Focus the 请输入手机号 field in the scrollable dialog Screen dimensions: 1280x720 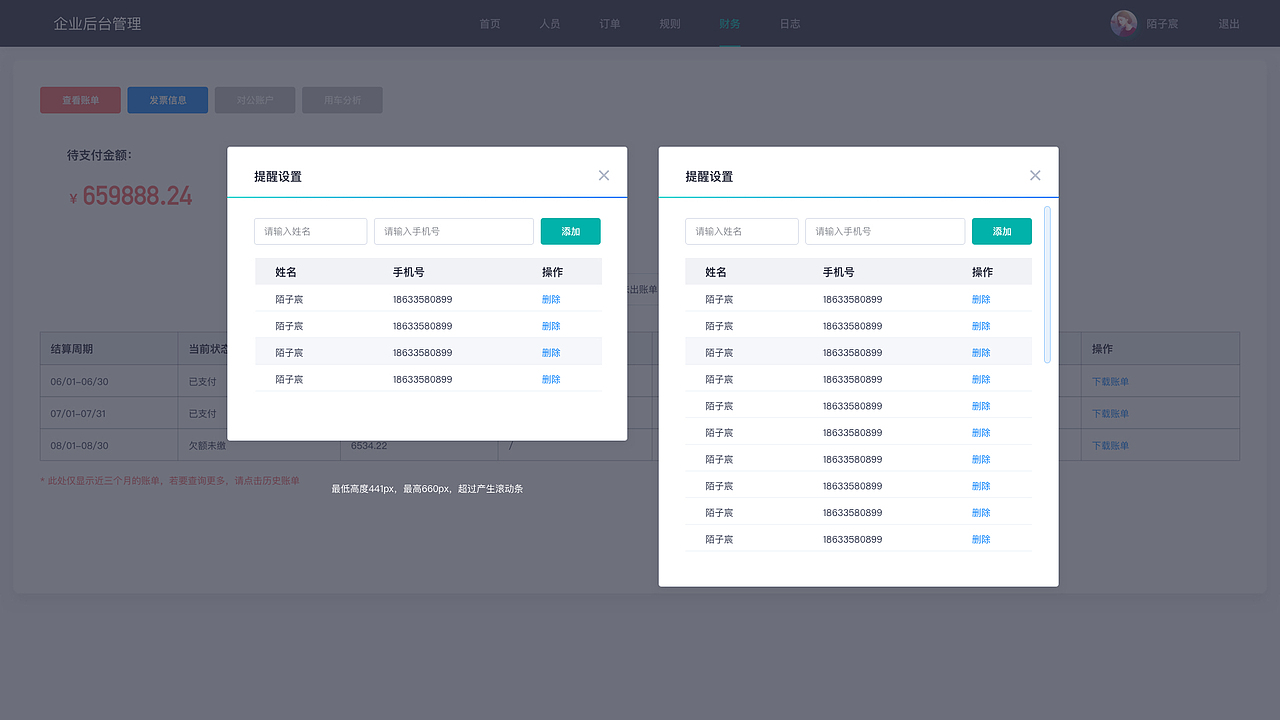[x=885, y=231]
